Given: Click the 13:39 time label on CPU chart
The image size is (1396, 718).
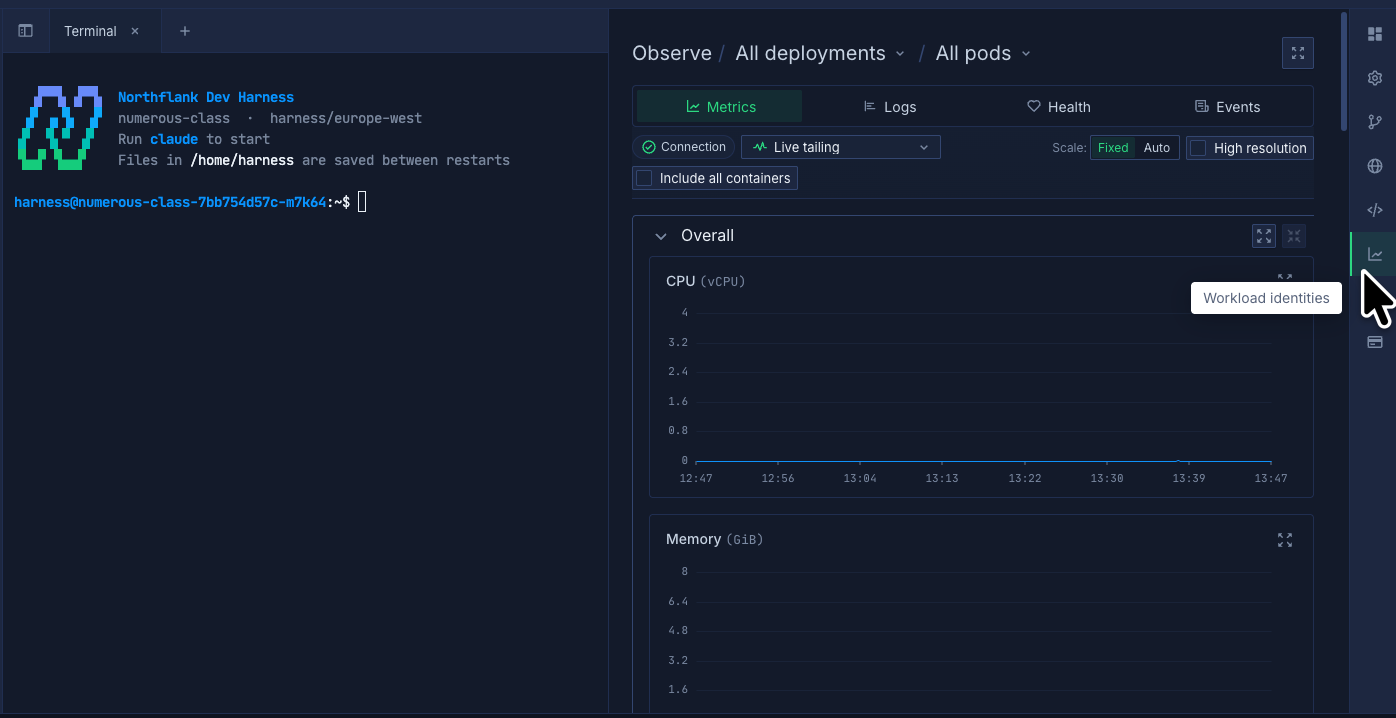Looking at the screenshot, I should point(1188,478).
